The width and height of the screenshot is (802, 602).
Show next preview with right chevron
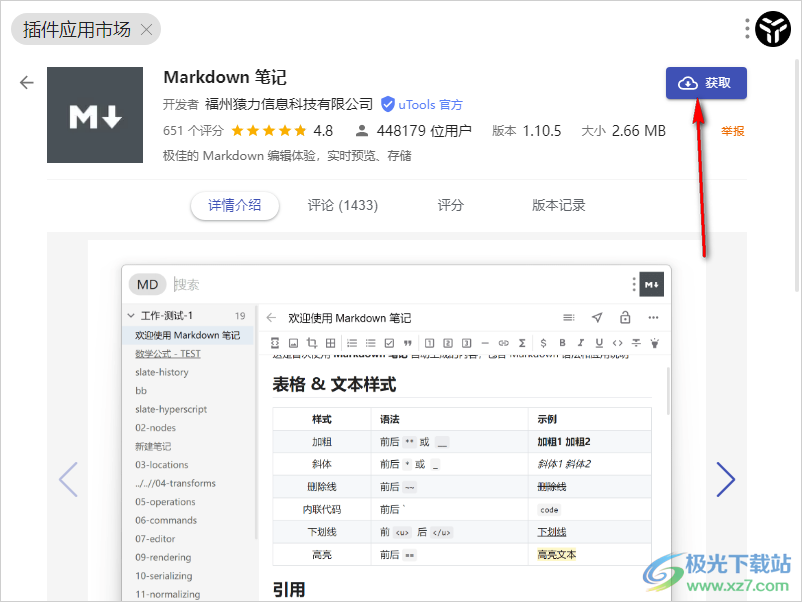(725, 479)
